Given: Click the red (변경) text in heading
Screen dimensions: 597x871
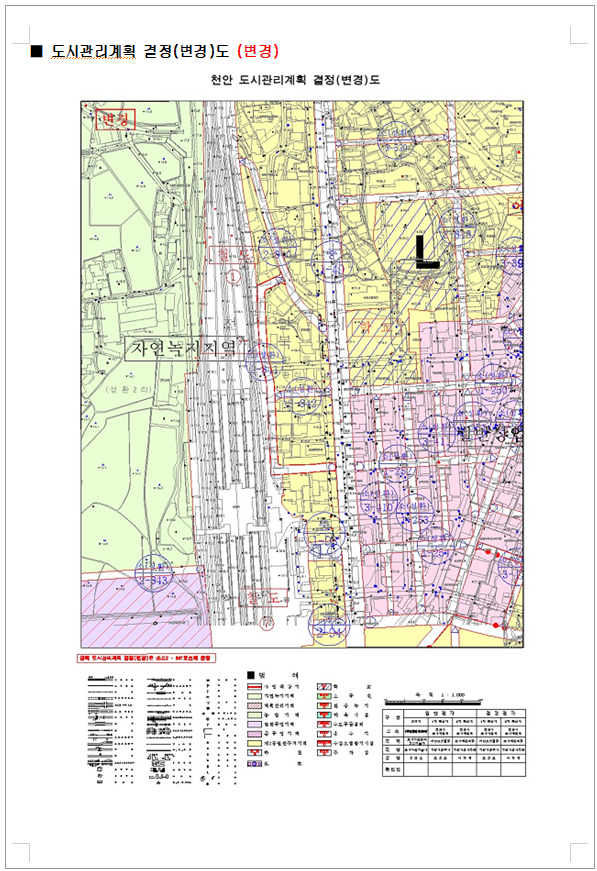Looking at the screenshot, I should pyautogui.click(x=258, y=51).
